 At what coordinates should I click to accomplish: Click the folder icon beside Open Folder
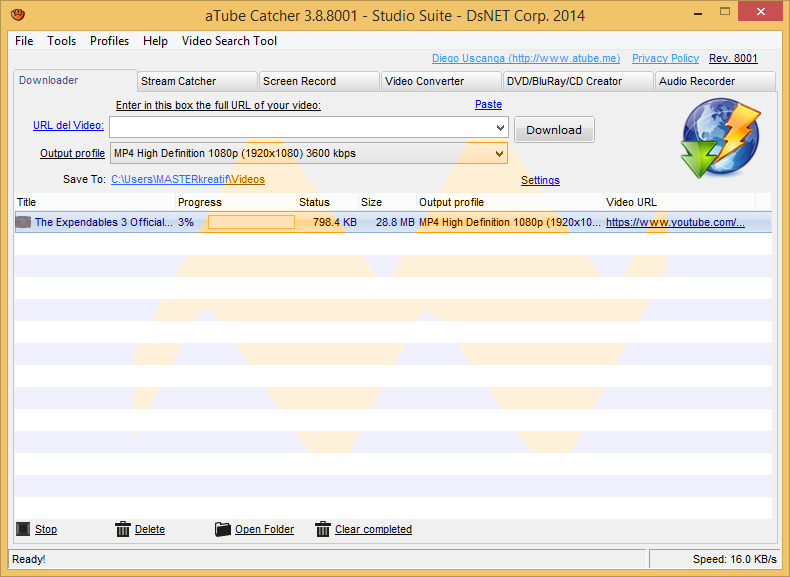point(223,529)
